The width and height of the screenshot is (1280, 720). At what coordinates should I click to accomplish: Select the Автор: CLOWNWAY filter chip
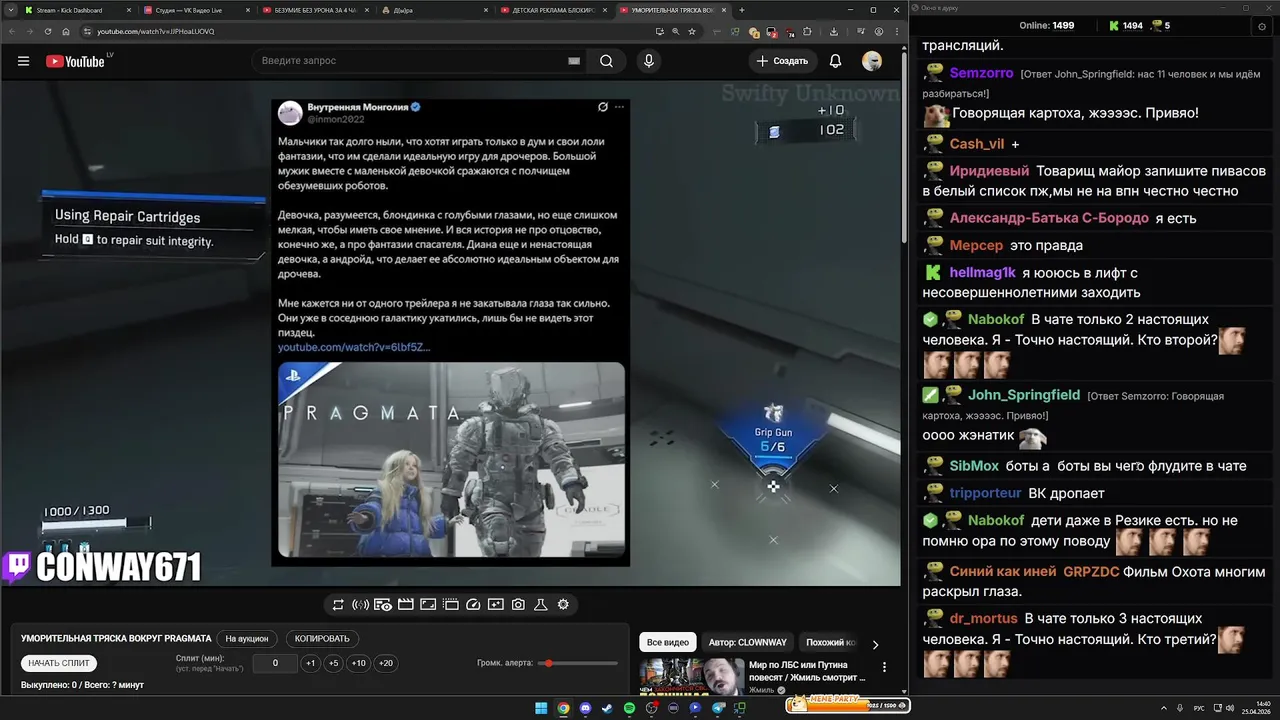point(747,642)
